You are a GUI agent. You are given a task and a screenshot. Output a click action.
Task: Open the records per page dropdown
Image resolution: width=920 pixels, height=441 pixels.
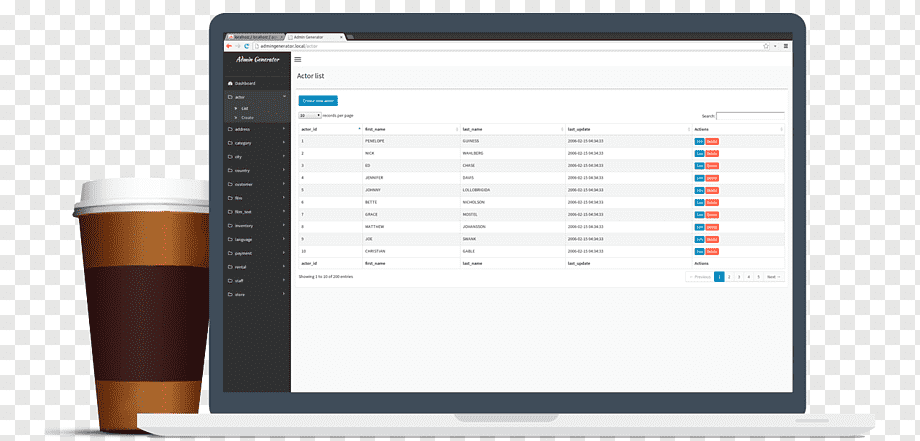(310, 116)
